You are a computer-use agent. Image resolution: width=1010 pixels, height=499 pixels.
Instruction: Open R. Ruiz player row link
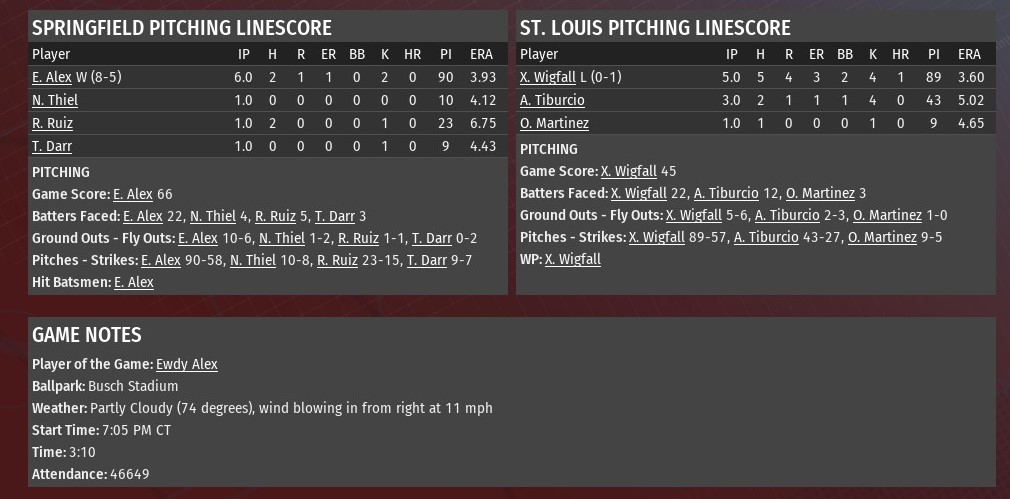[52, 124]
